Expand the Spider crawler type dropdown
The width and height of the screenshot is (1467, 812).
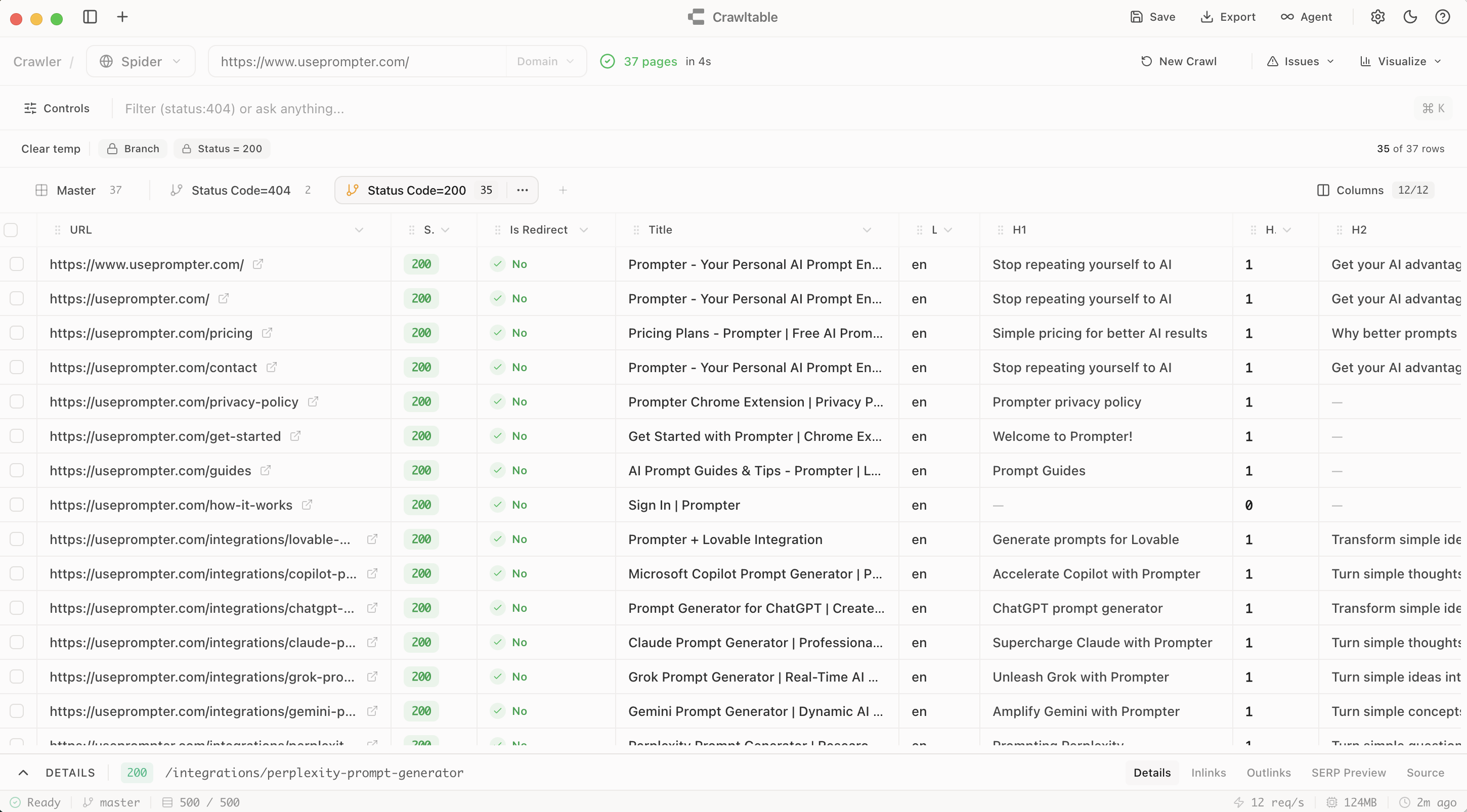141,62
